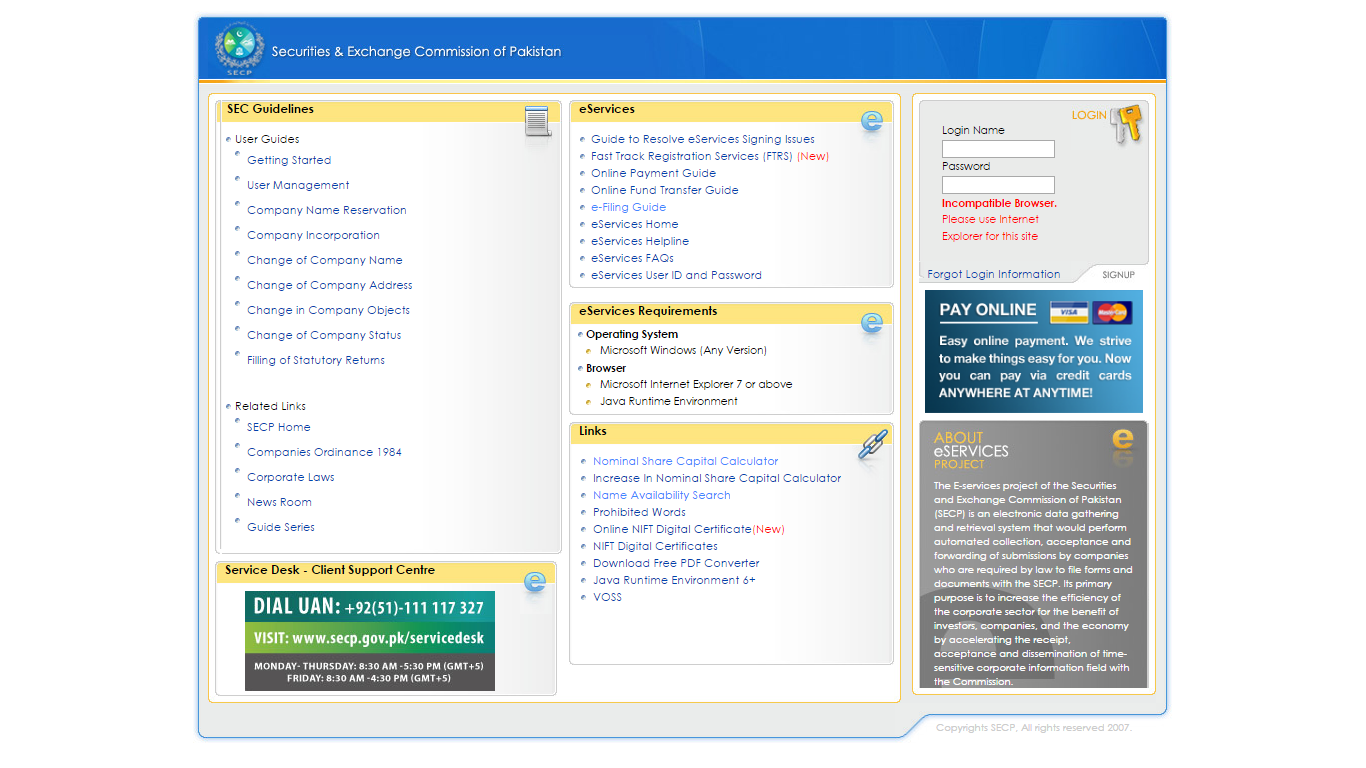Screen dimensions: 1366x768
Task: Click 'Java Runtime Environment' requirement text
Action: click(x=669, y=401)
